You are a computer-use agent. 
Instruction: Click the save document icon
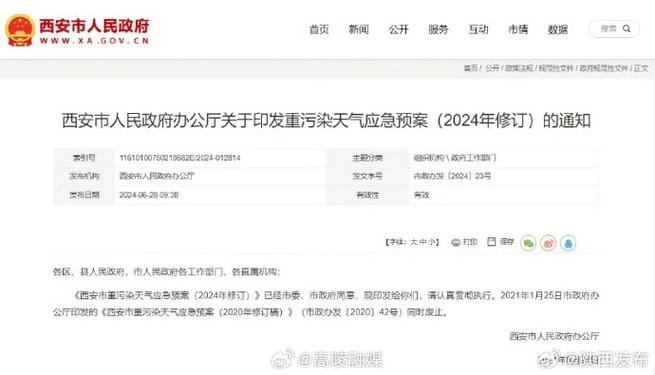[492, 241]
